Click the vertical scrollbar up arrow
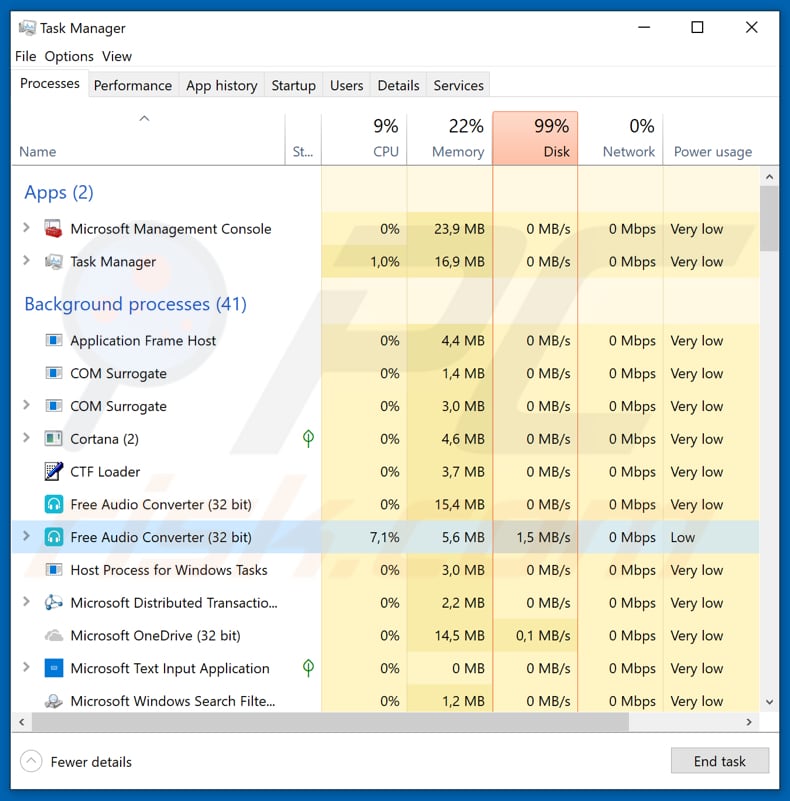Viewport: 790px width, 801px height. coord(769,177)
